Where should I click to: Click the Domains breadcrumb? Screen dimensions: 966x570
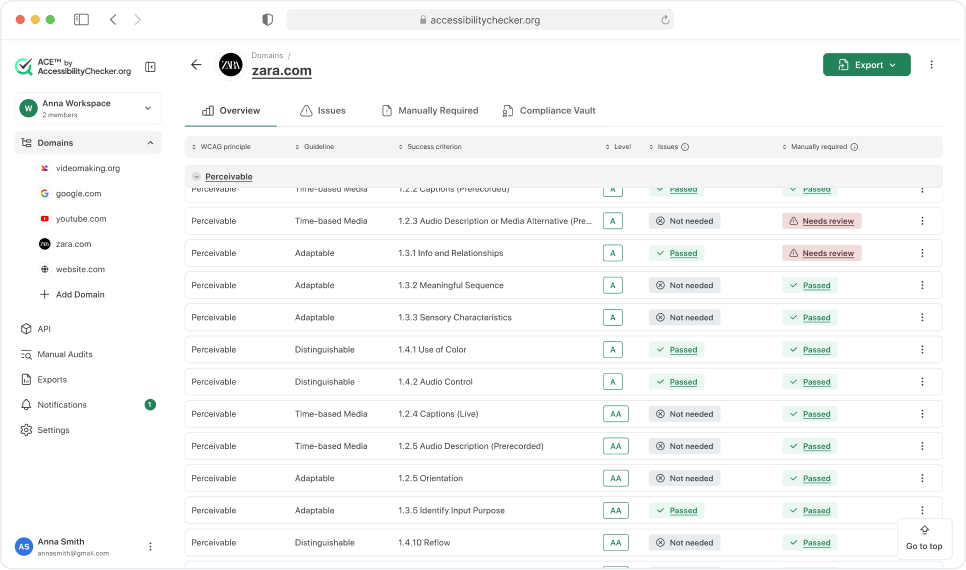267,55
